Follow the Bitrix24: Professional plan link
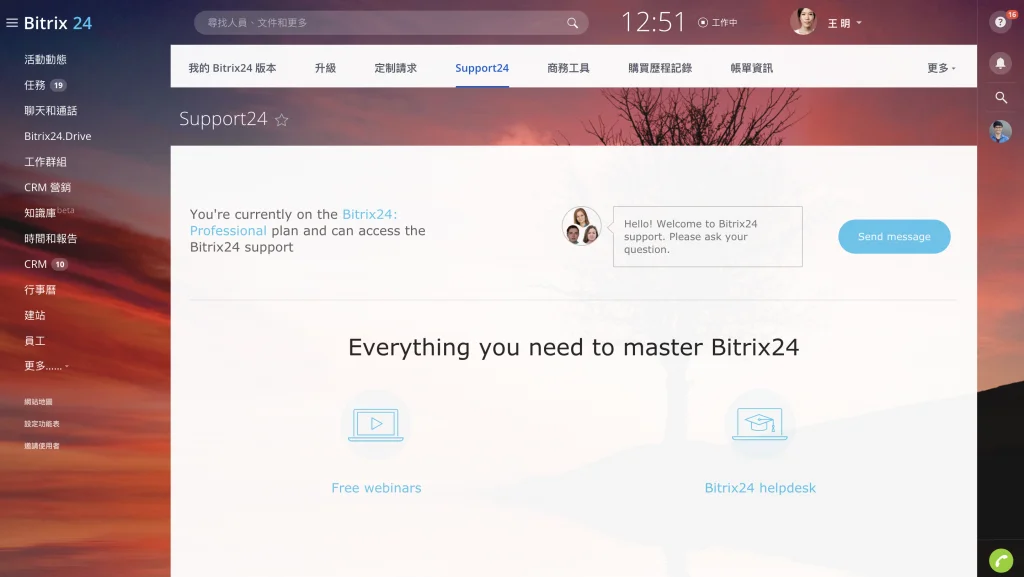Viewport: 1024px width, 577px height. 369,214
